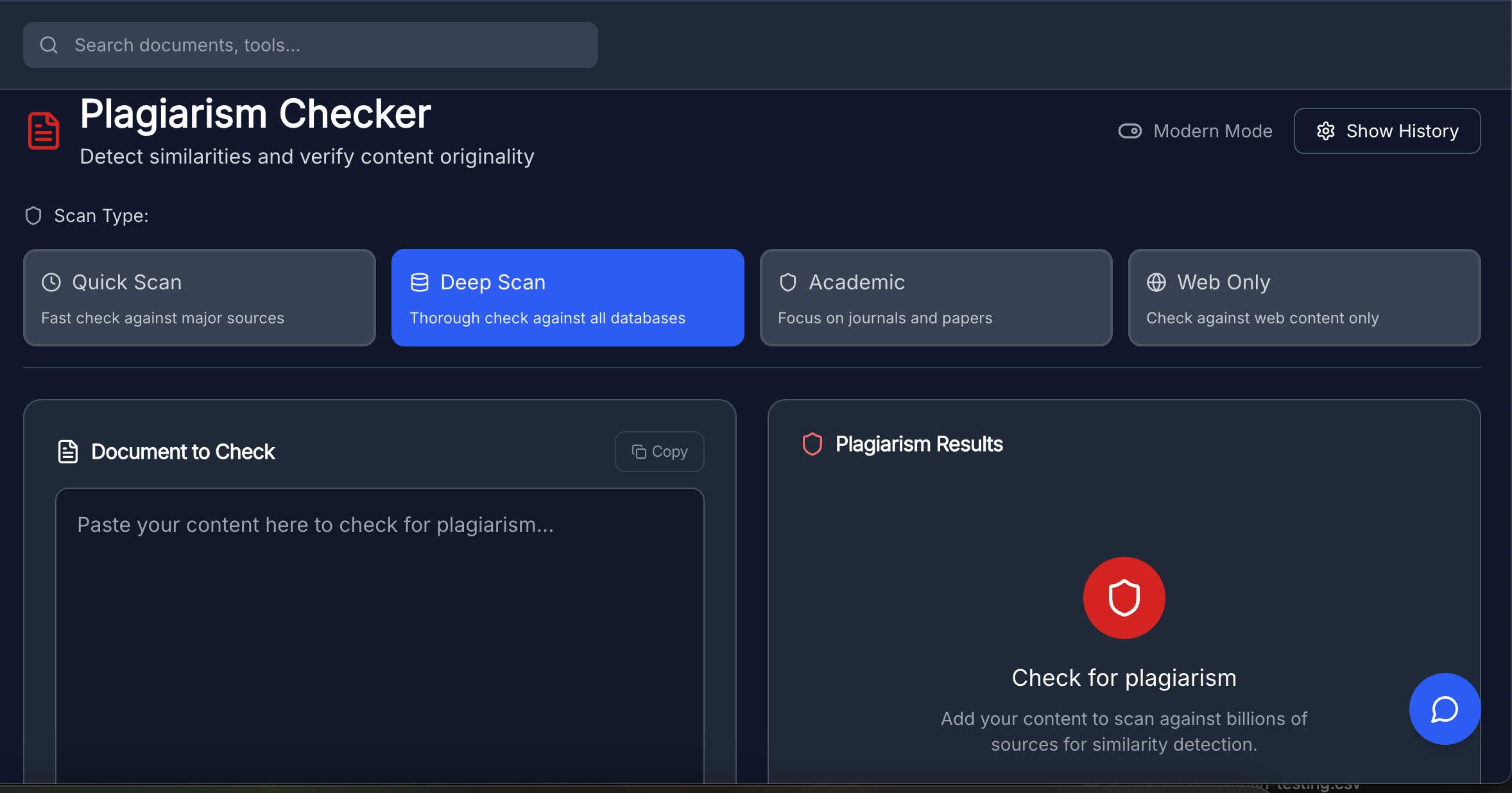
Task: Click the shield icon next to Plagiarism Results
Action: click(812, 444)
